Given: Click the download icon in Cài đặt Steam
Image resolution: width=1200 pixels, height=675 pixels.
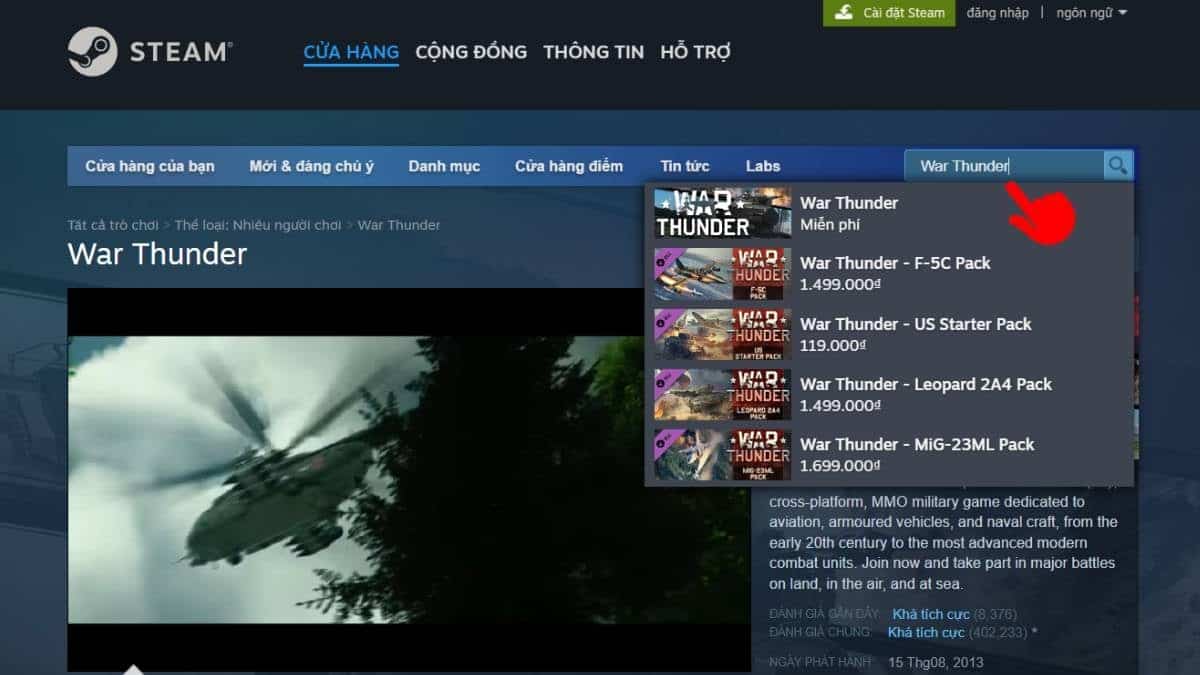Looking at the screenshot, I should coord(845,13).
